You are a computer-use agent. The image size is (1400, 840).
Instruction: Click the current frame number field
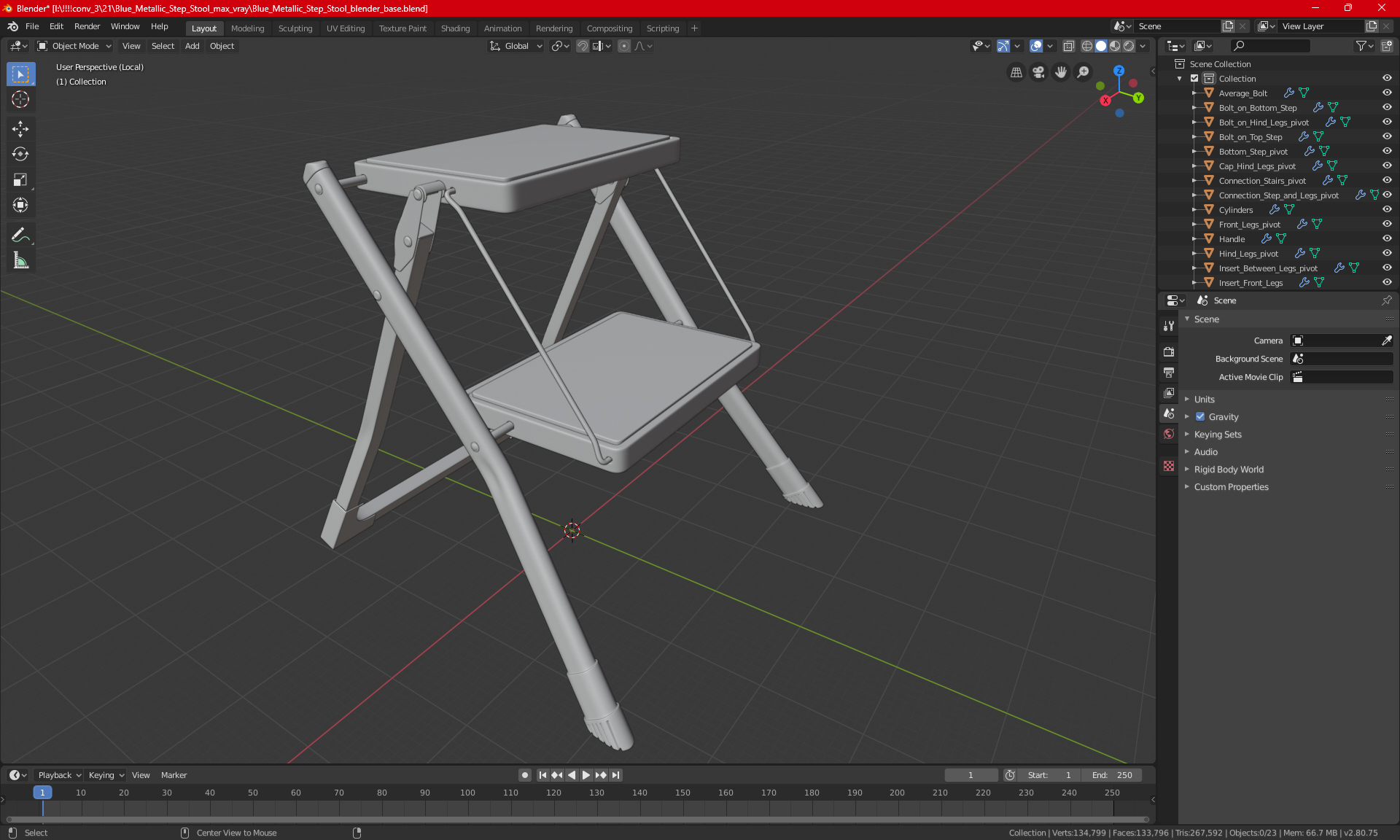tap(971, 775)
